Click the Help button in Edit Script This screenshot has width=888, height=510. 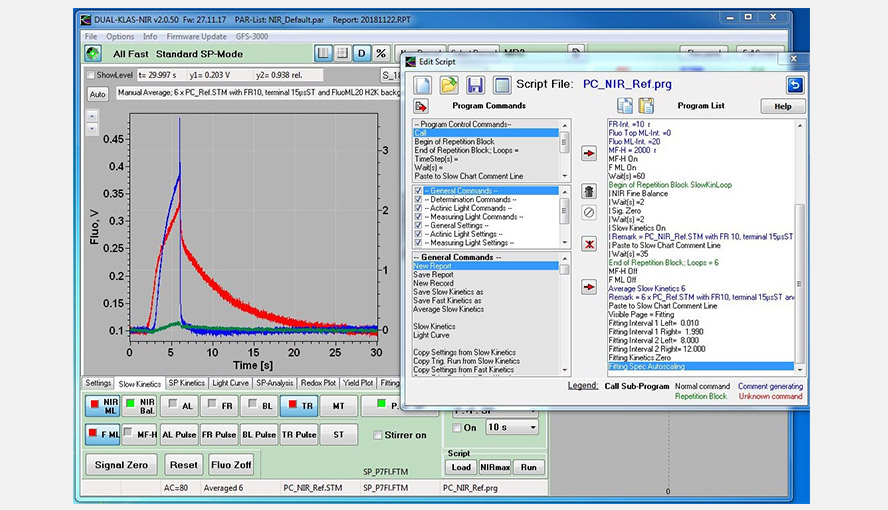click(x=783, y=106)
